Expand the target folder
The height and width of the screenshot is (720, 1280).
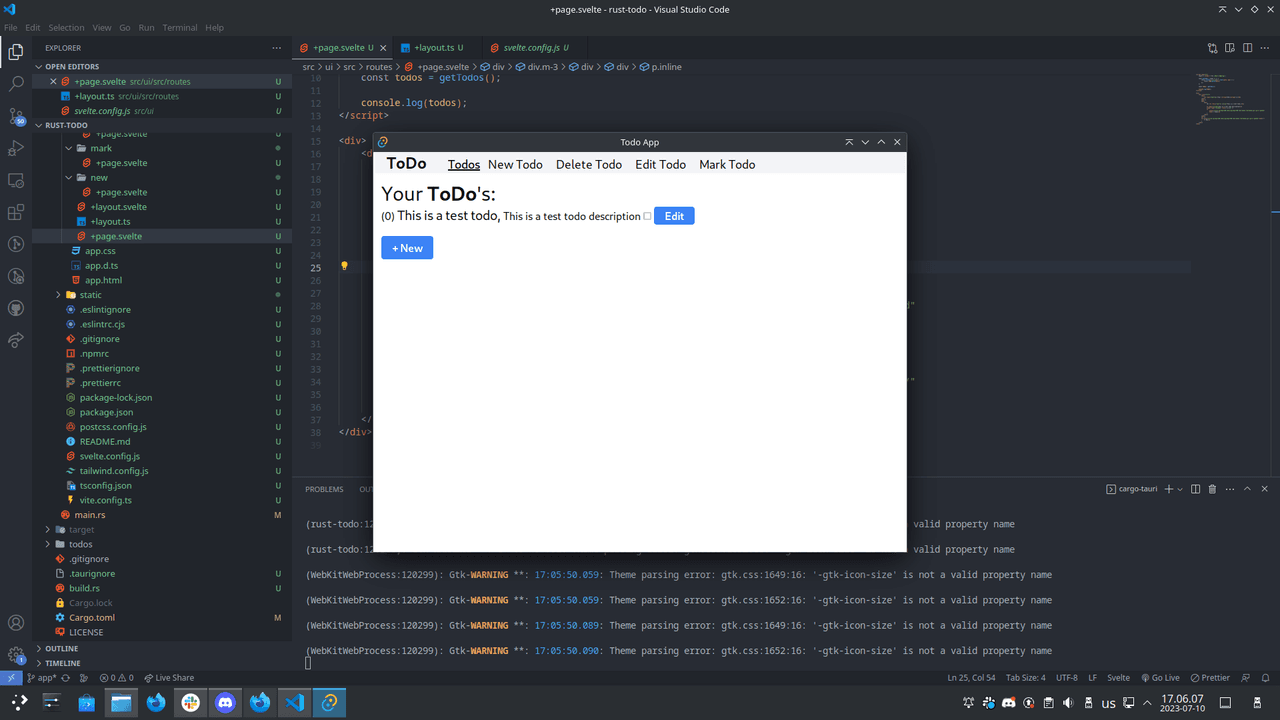tap(81, 529)
